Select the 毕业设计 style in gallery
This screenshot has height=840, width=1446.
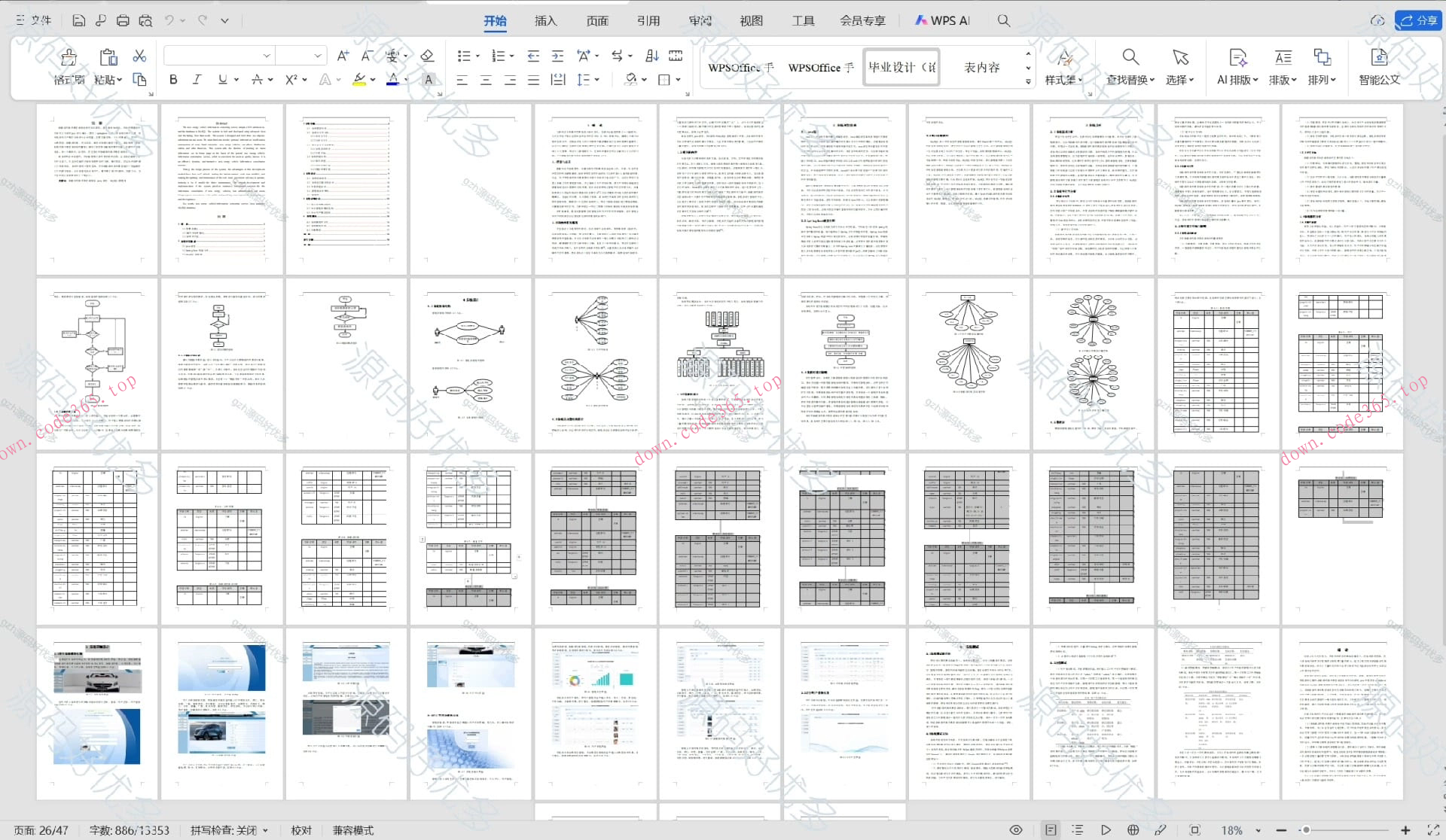pyautogui.click(x=901, y=67)
